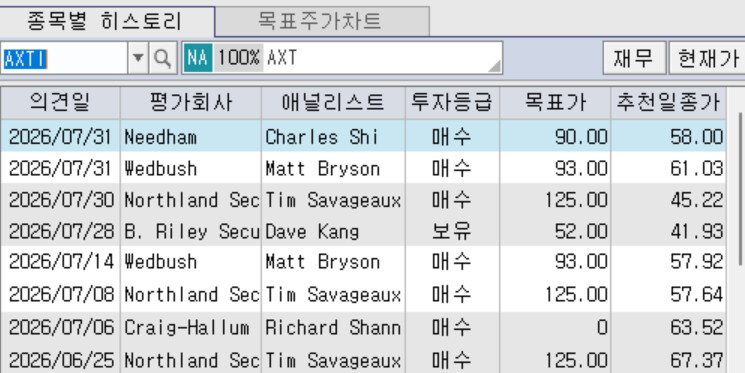Image resolution: width=745 pixels, height=373 pixels.
Task: Click the 100% AXT name field
Action: click(342, 58)
